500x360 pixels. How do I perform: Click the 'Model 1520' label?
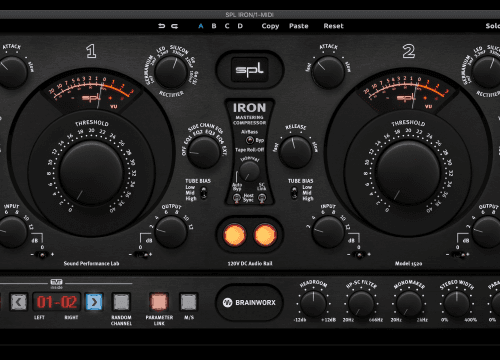[408, 264]
